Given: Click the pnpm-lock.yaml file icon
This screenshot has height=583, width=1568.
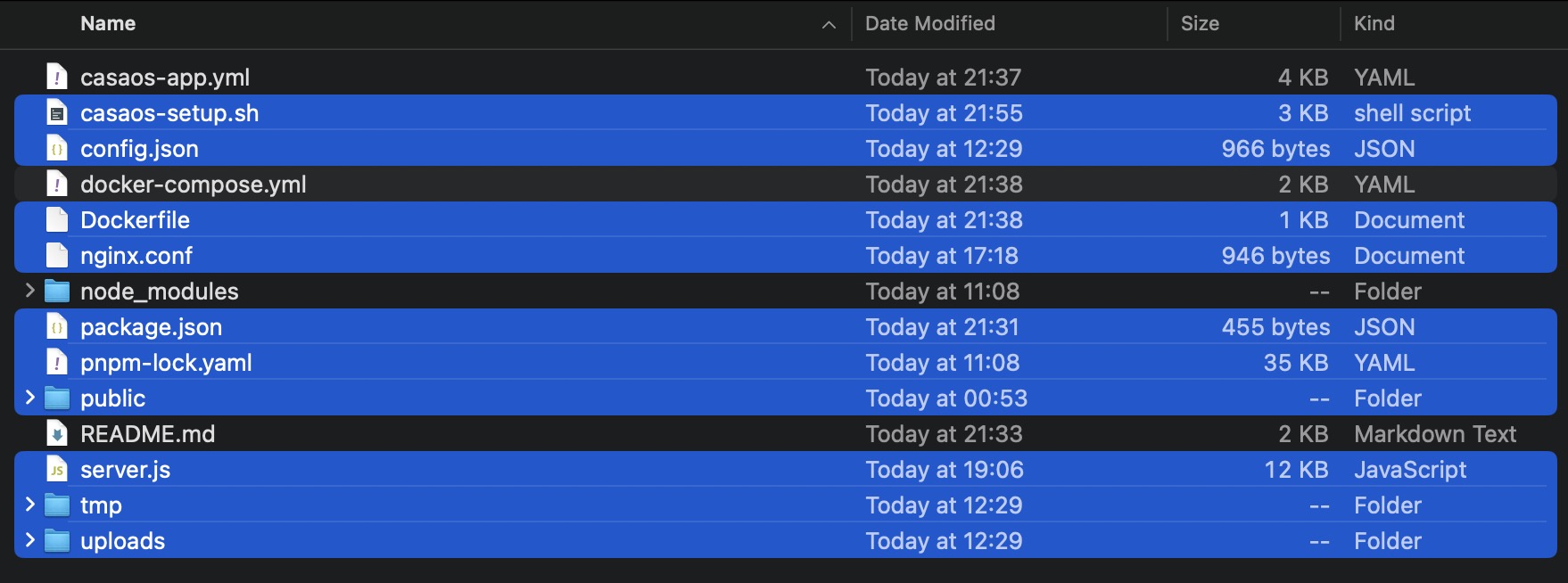Looking at the screenshot, I should 57,363.
